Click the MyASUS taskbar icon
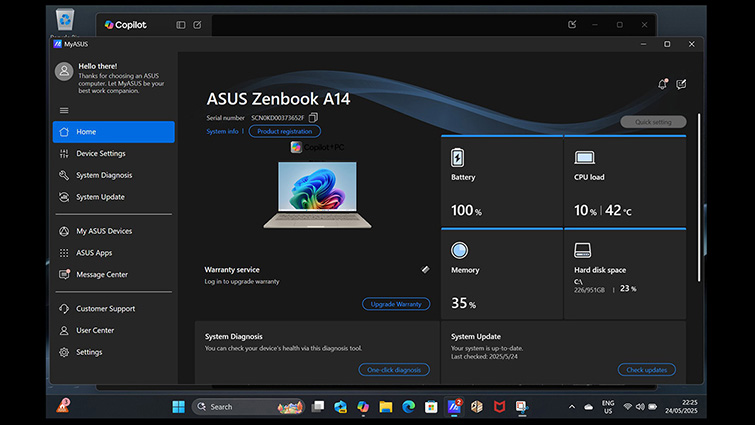 (x=454, y=407)
